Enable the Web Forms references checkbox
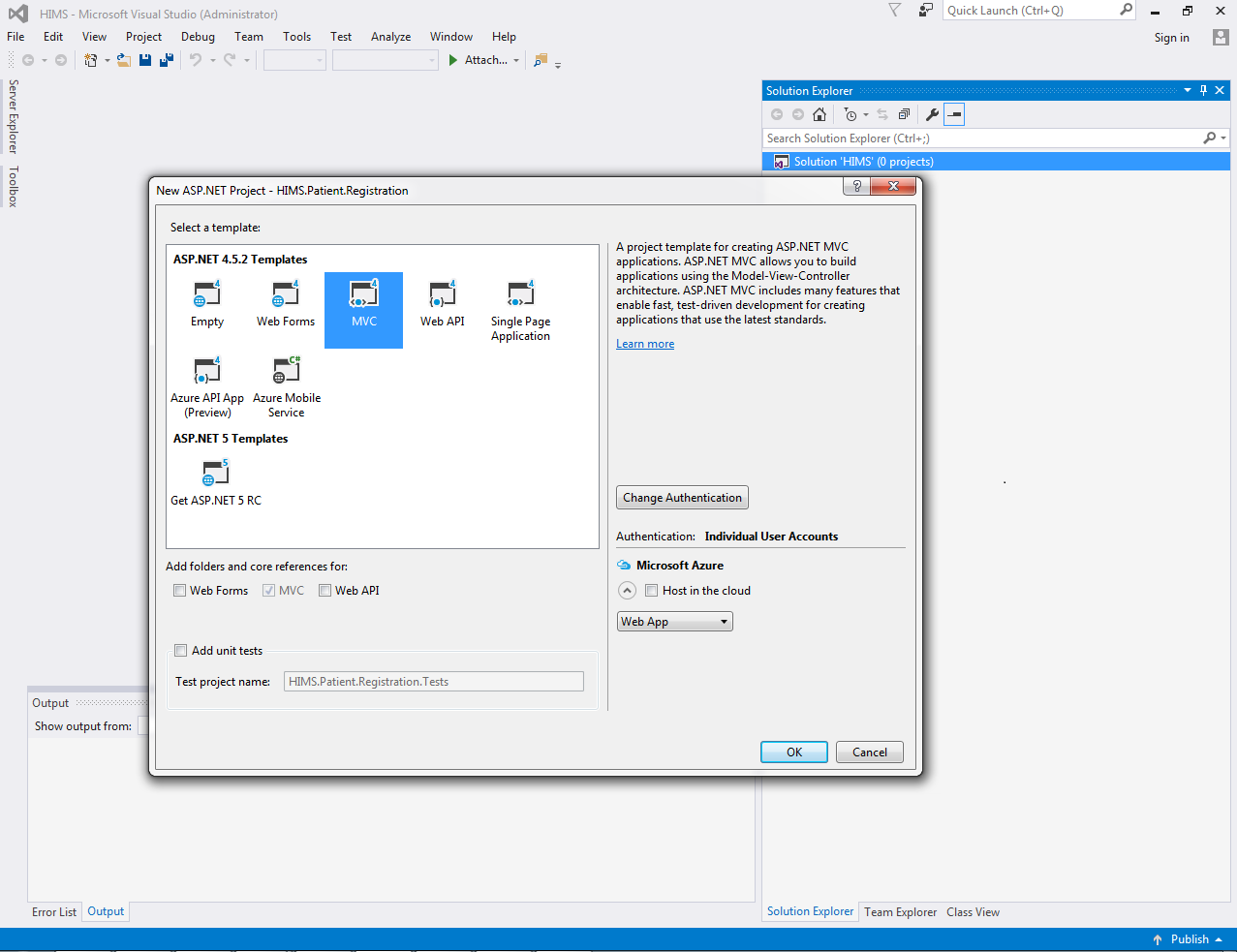Image resolution: width=1237 pixels, height=952 pixels. [x=179, y=591]
